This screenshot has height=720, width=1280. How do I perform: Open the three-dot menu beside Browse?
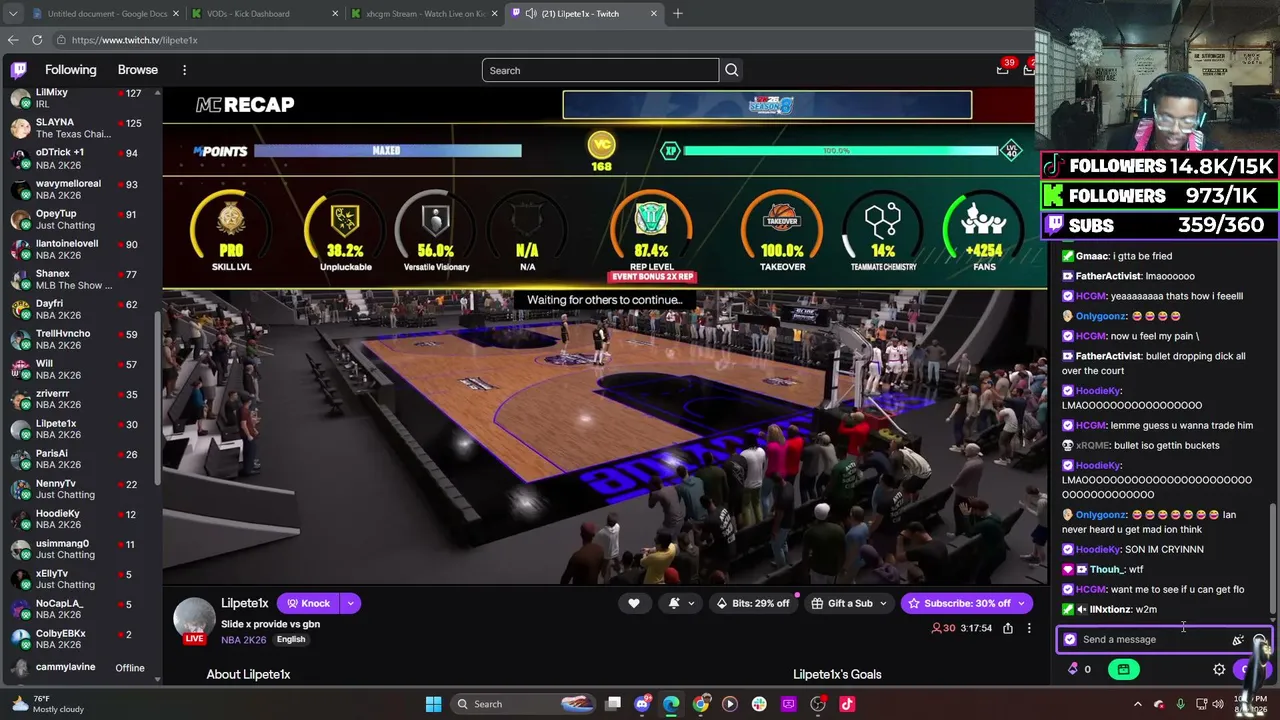184,70
